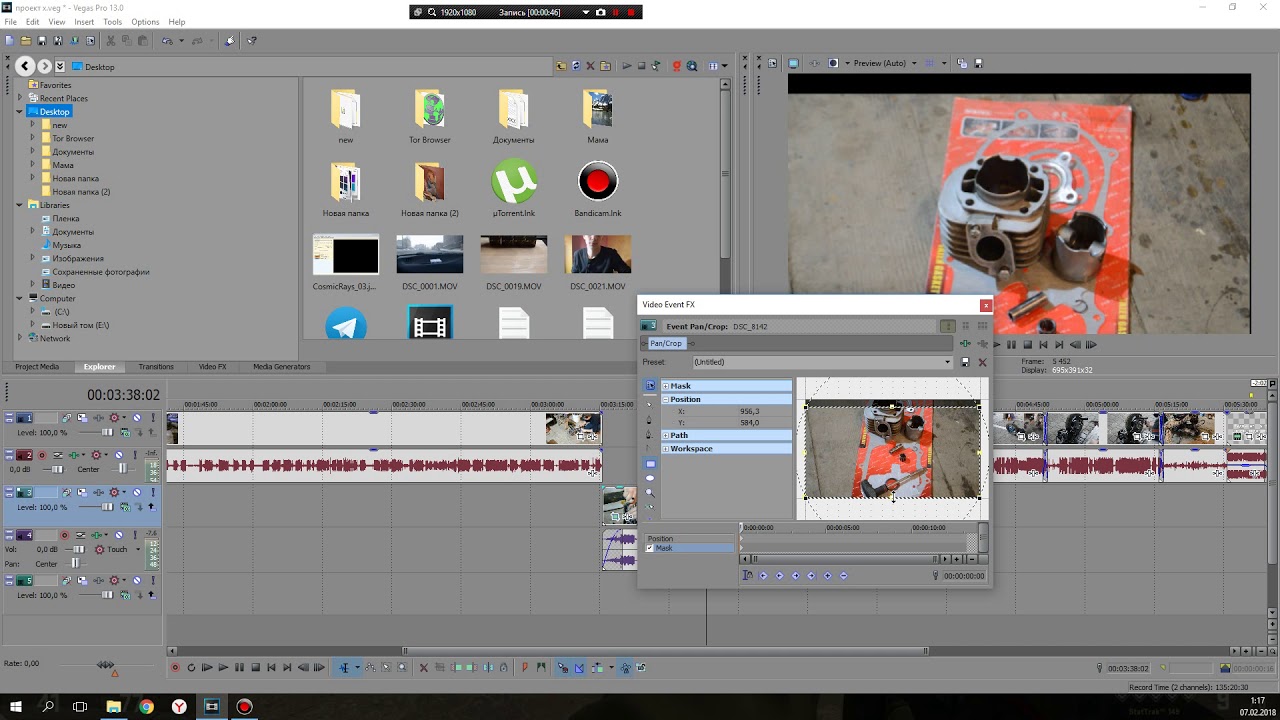
Task: Arm audio track 4 for record
Action: [65, 535]
